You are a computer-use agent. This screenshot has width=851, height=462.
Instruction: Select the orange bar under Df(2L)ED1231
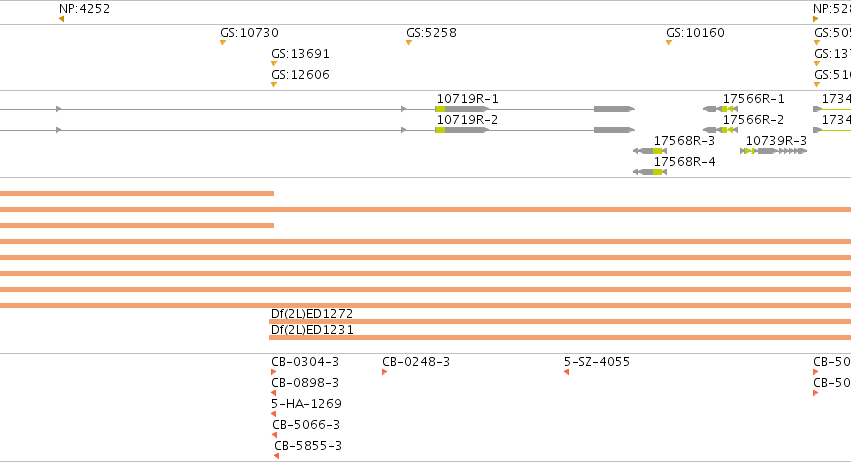[560, 338]
